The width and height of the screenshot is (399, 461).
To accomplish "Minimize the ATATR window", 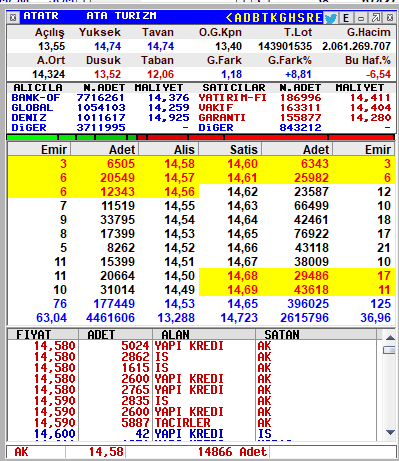I will click(x=361, y=18).
